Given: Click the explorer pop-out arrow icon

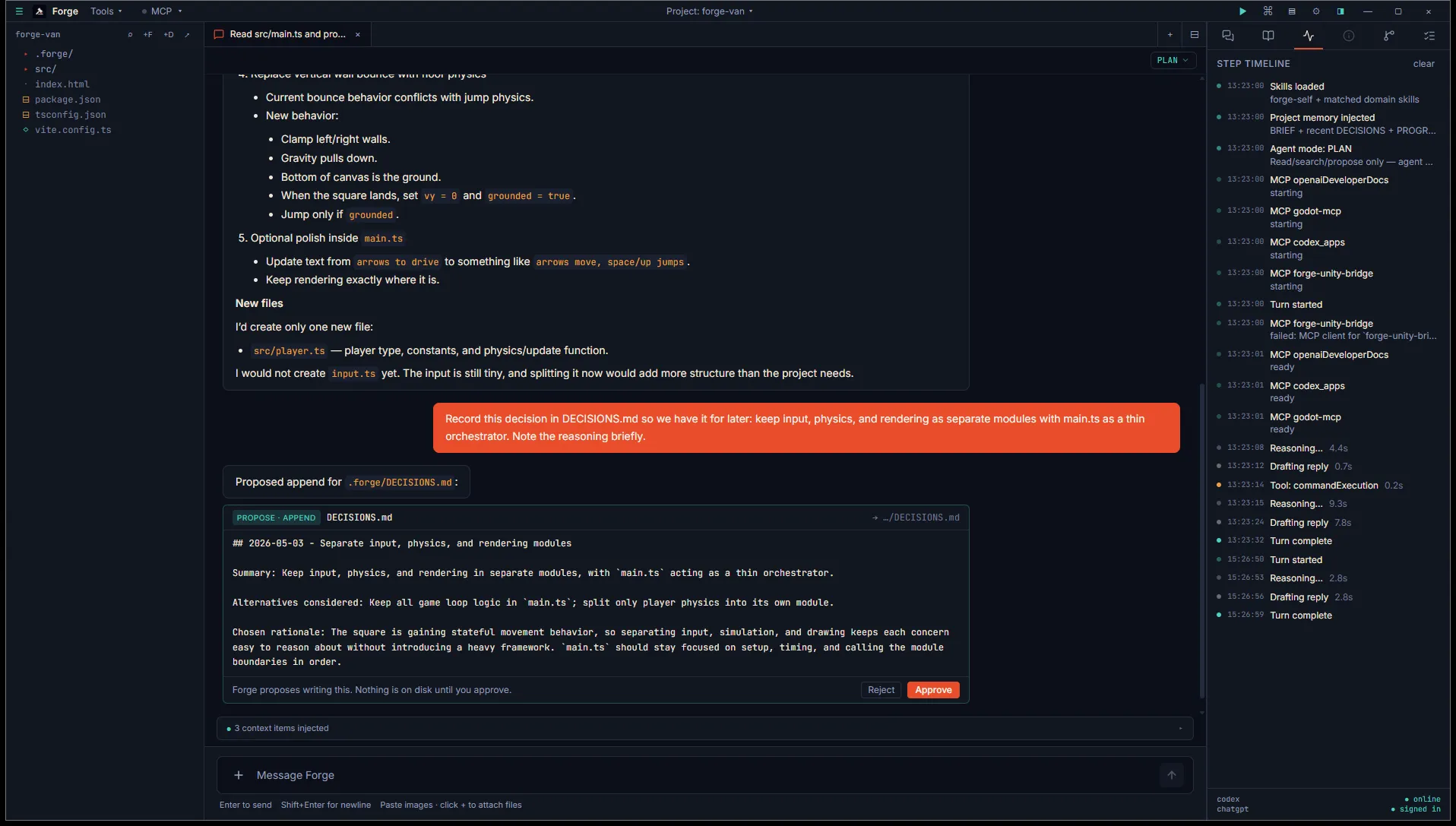Looking at the screenshot, I should coord(187,35).
